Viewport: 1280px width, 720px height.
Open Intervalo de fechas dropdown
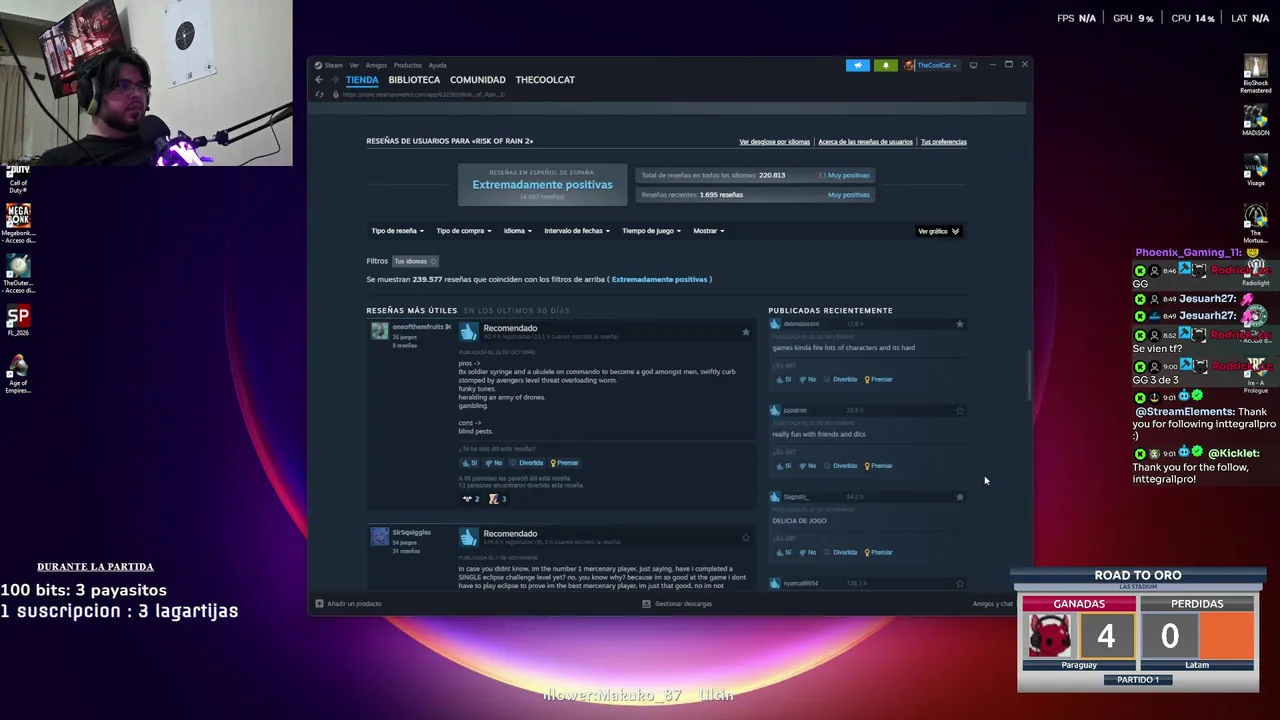coord(577,231)
